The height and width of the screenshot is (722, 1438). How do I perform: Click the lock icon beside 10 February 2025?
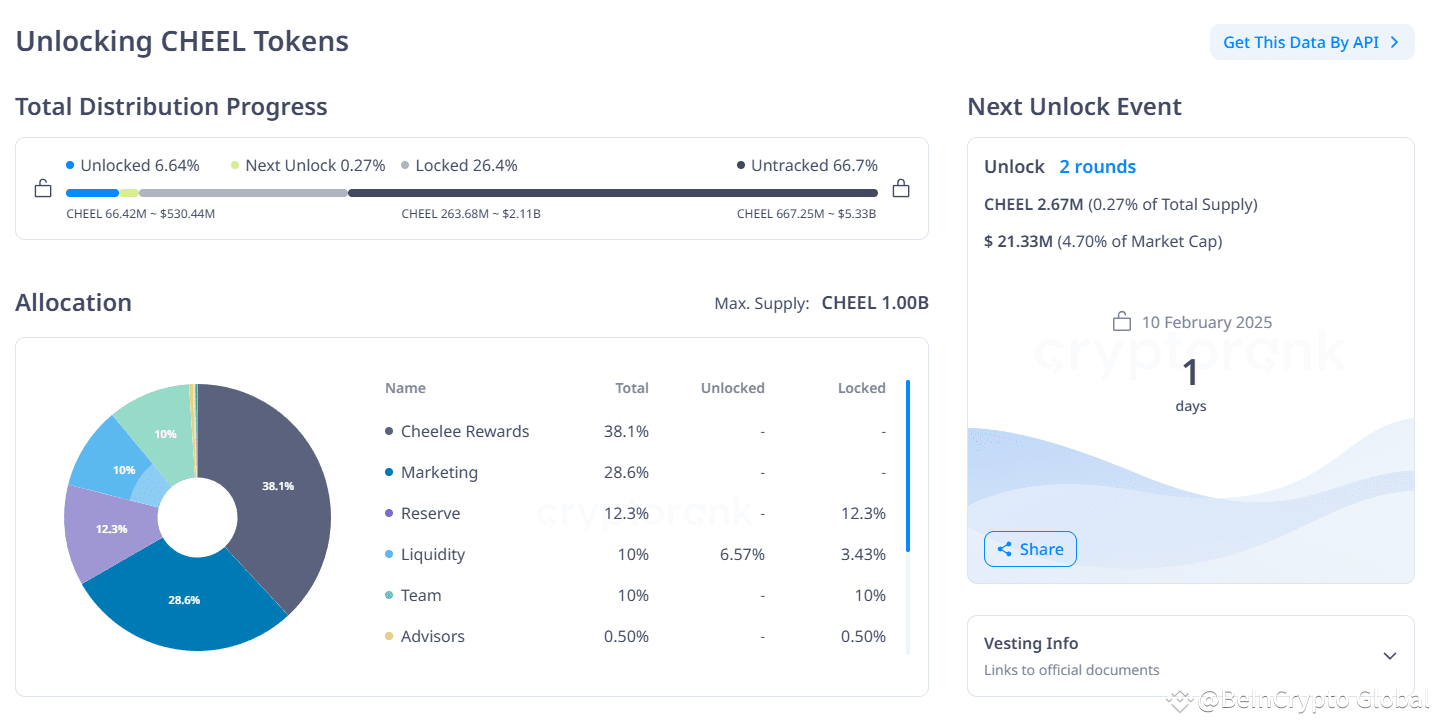[1121, 321]
